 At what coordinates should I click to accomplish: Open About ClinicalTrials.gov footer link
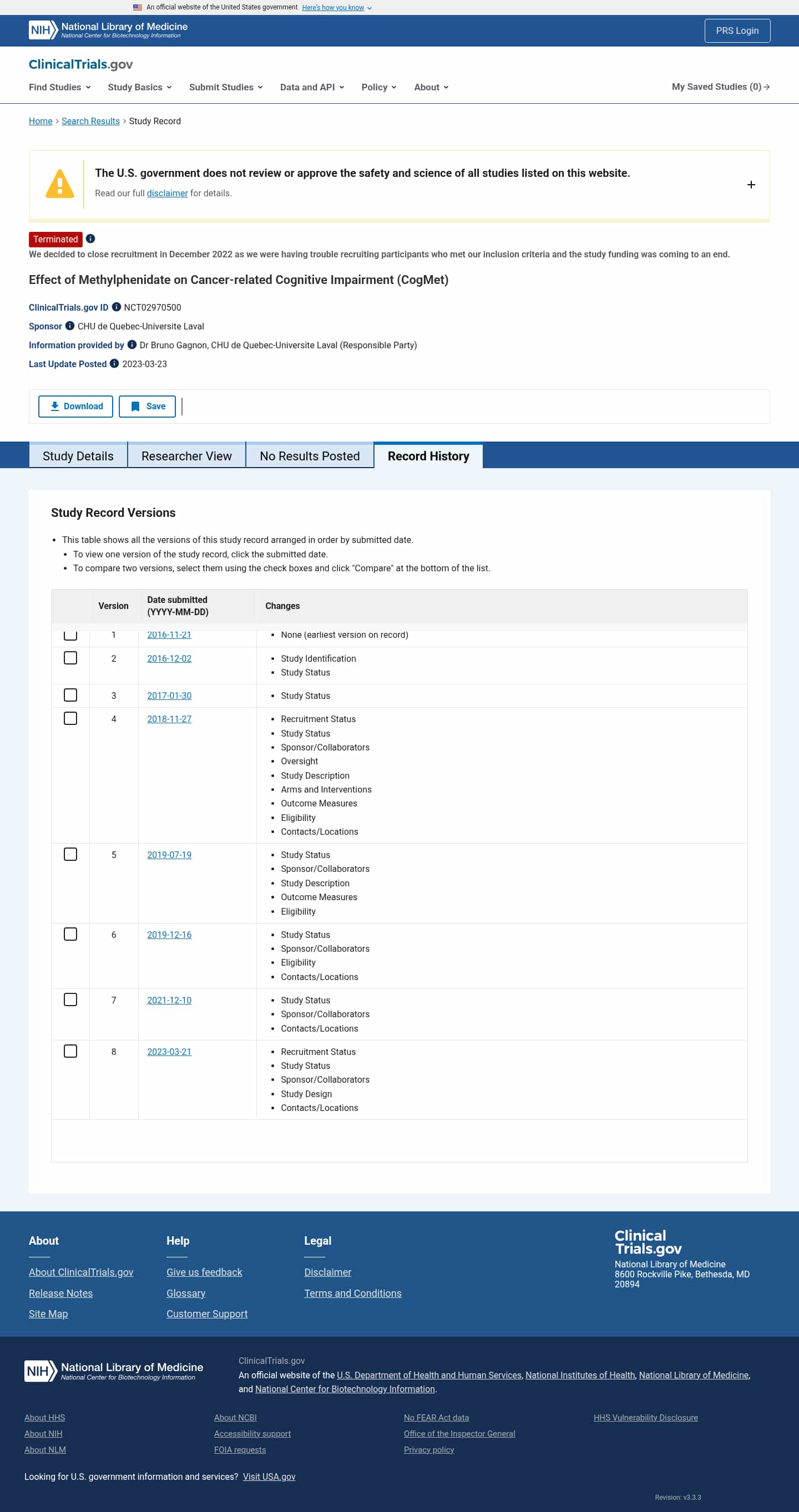(81, 1272)
